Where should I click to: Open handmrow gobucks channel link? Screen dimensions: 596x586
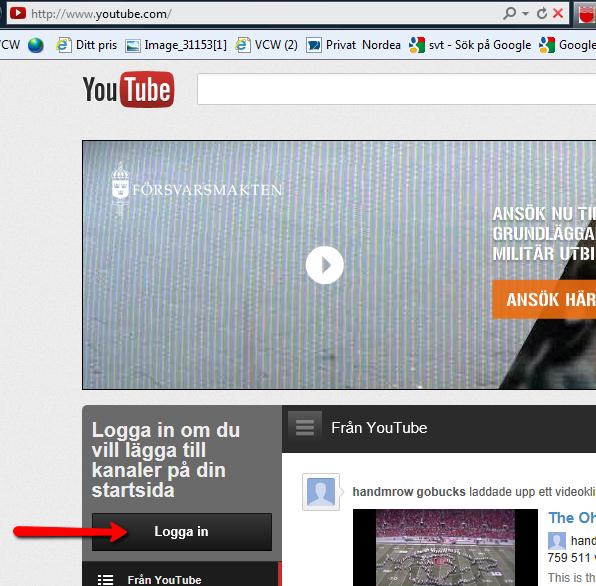[409, 491]
